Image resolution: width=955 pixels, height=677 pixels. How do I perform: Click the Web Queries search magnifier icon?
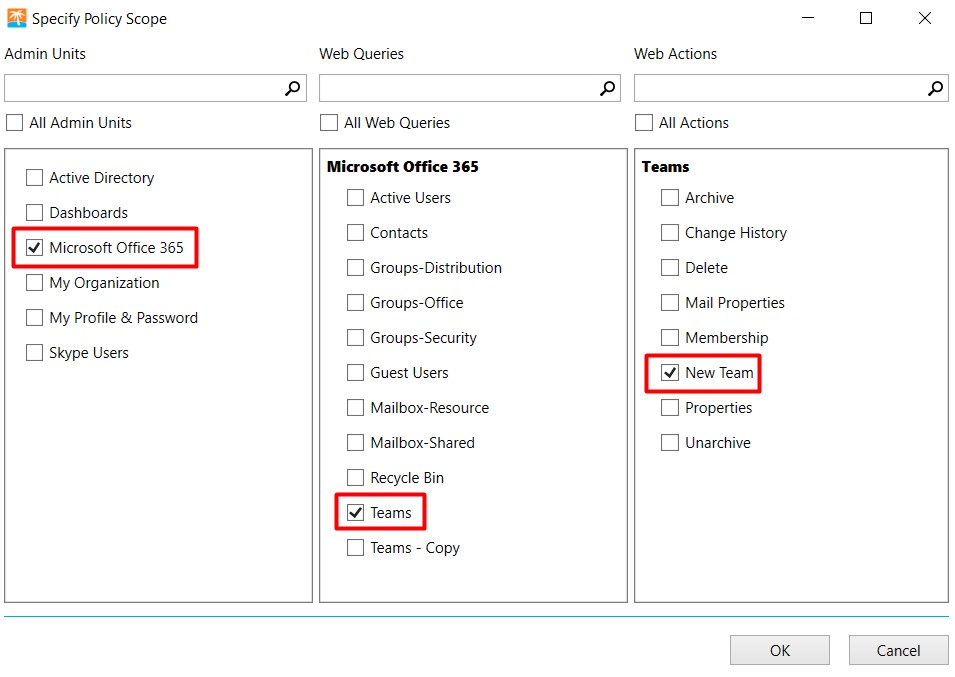(x=608, y=88)
